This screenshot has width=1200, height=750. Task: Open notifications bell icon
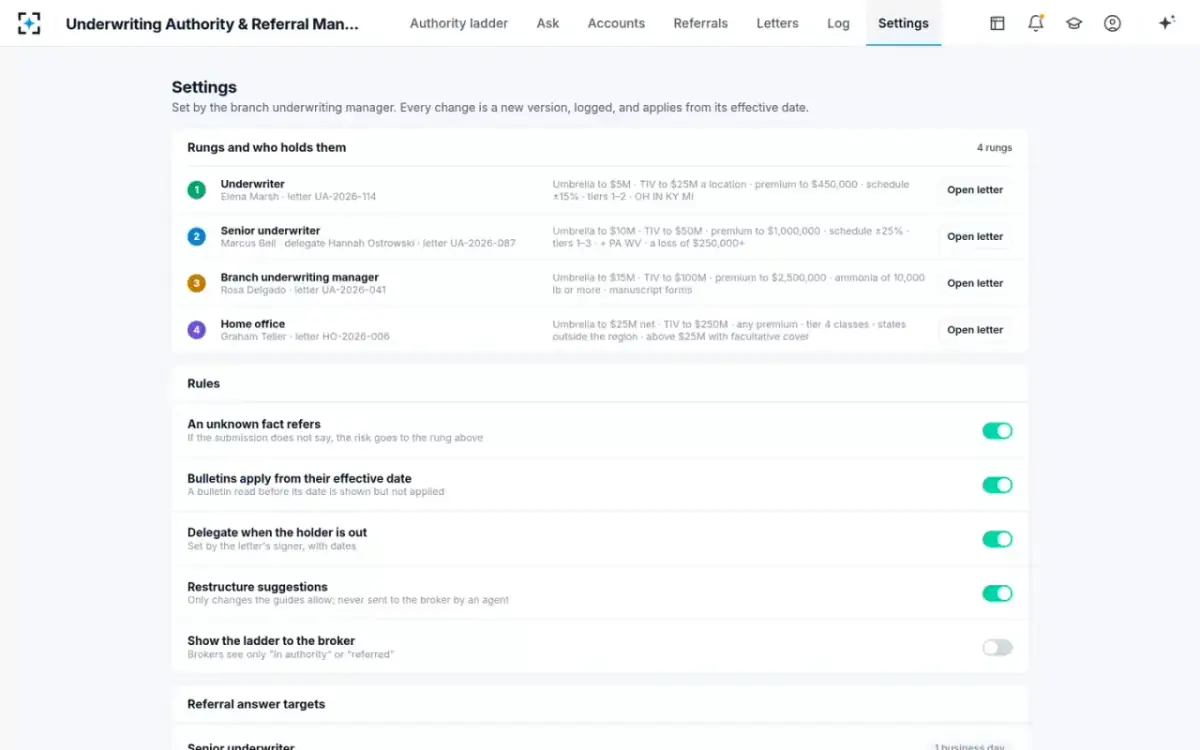(x=1036, y=23)
